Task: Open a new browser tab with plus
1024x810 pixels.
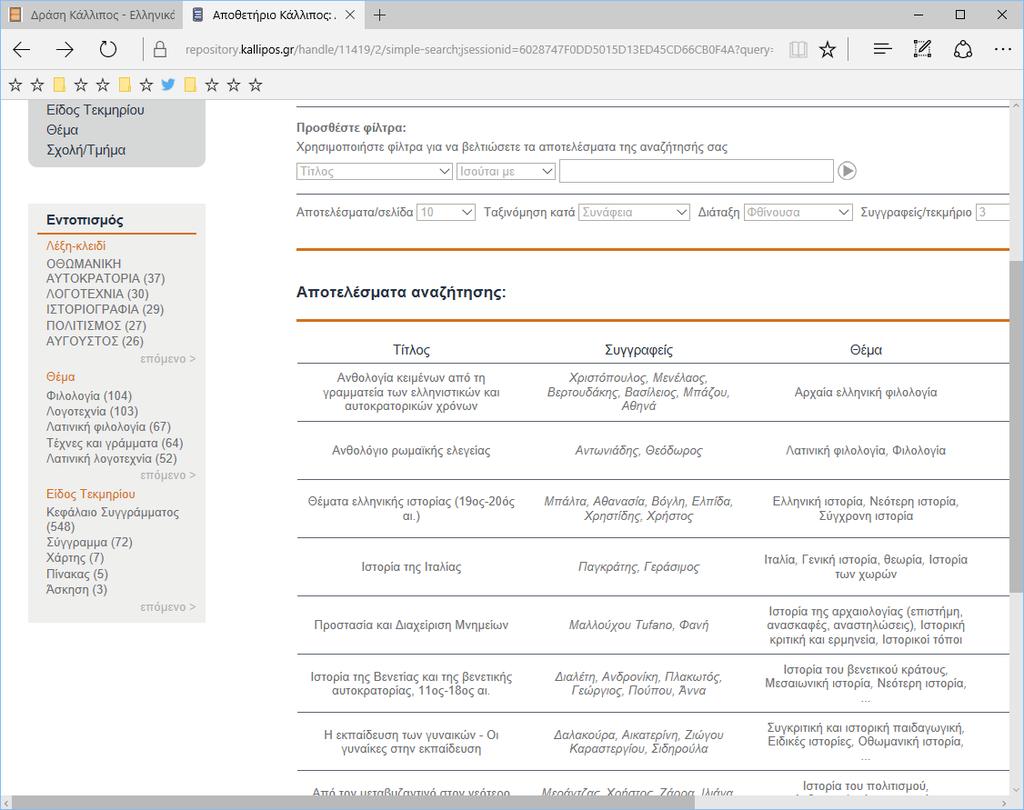Action: 379,15
